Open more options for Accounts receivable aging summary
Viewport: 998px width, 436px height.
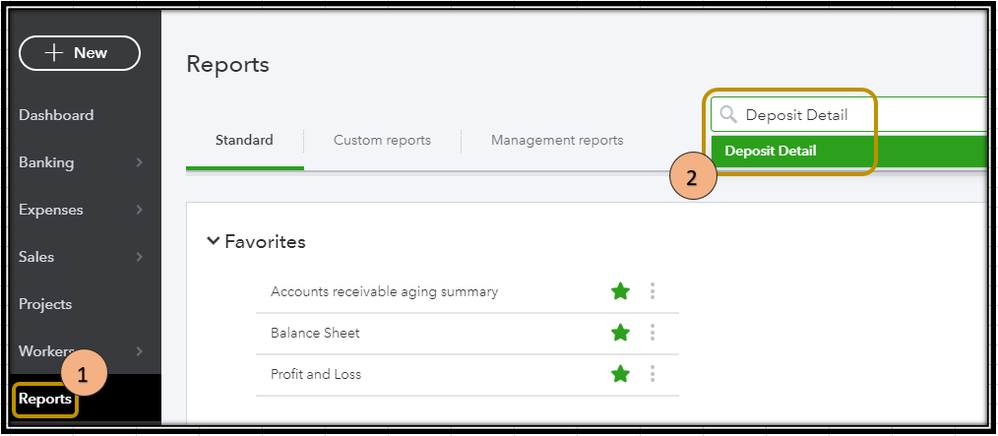click(x=652, y=292)
